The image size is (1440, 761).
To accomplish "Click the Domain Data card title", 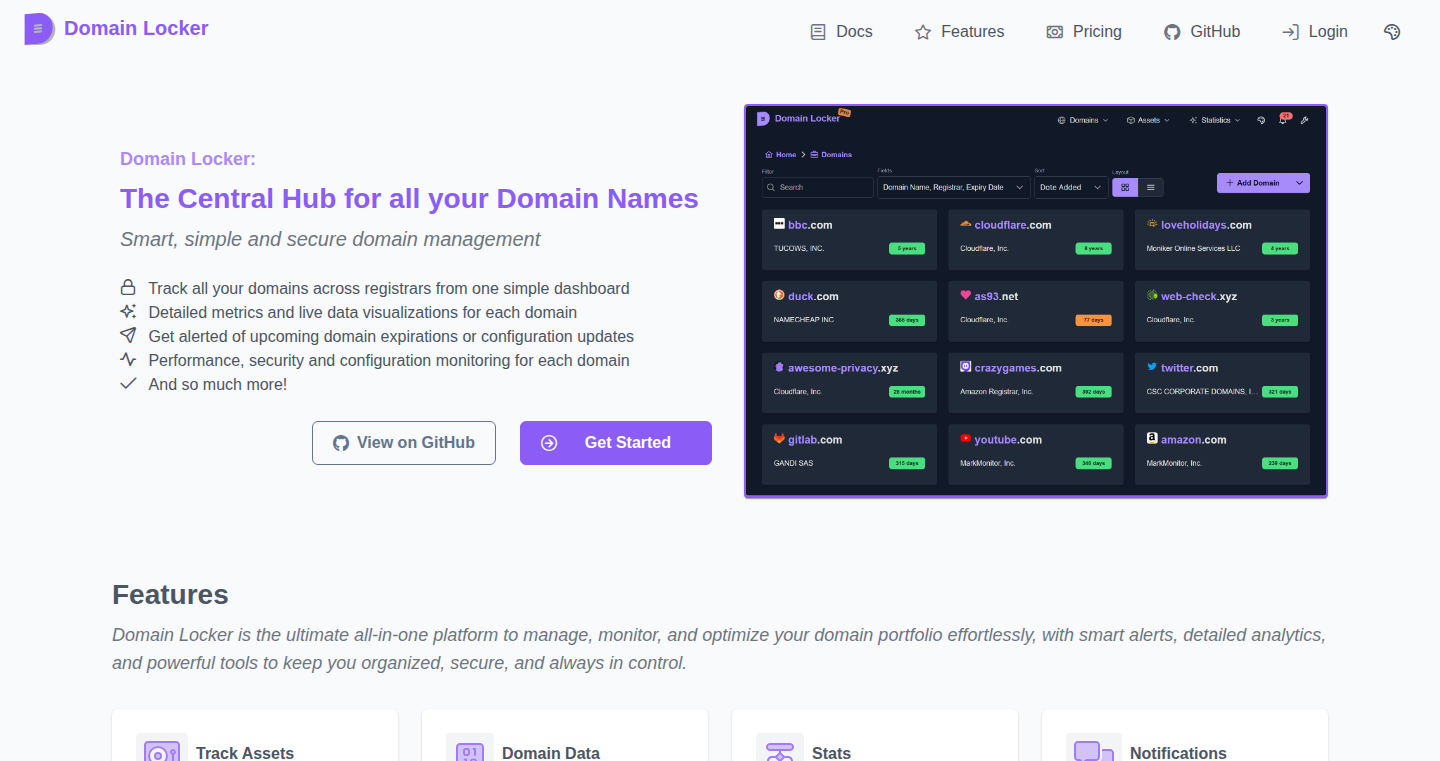I will coord(551,753).
